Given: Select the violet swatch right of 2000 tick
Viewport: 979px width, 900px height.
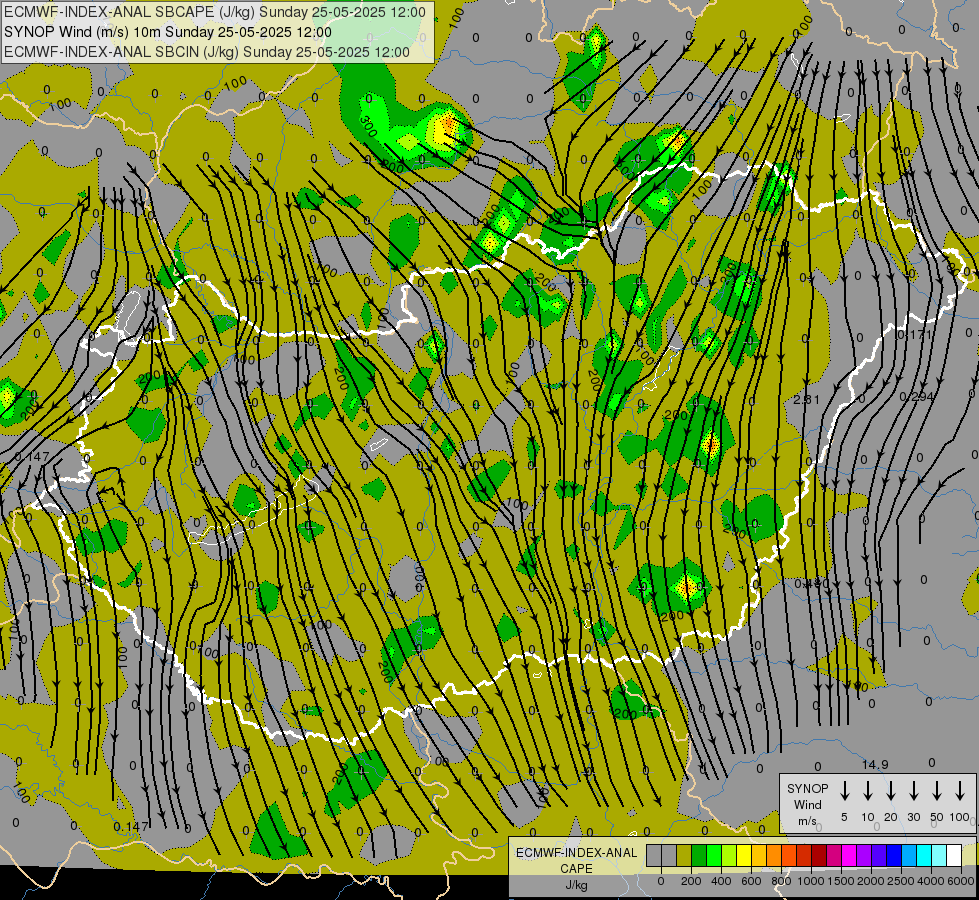Looking at the screenshot, I should pyautogui.click(x=879, y=855).
